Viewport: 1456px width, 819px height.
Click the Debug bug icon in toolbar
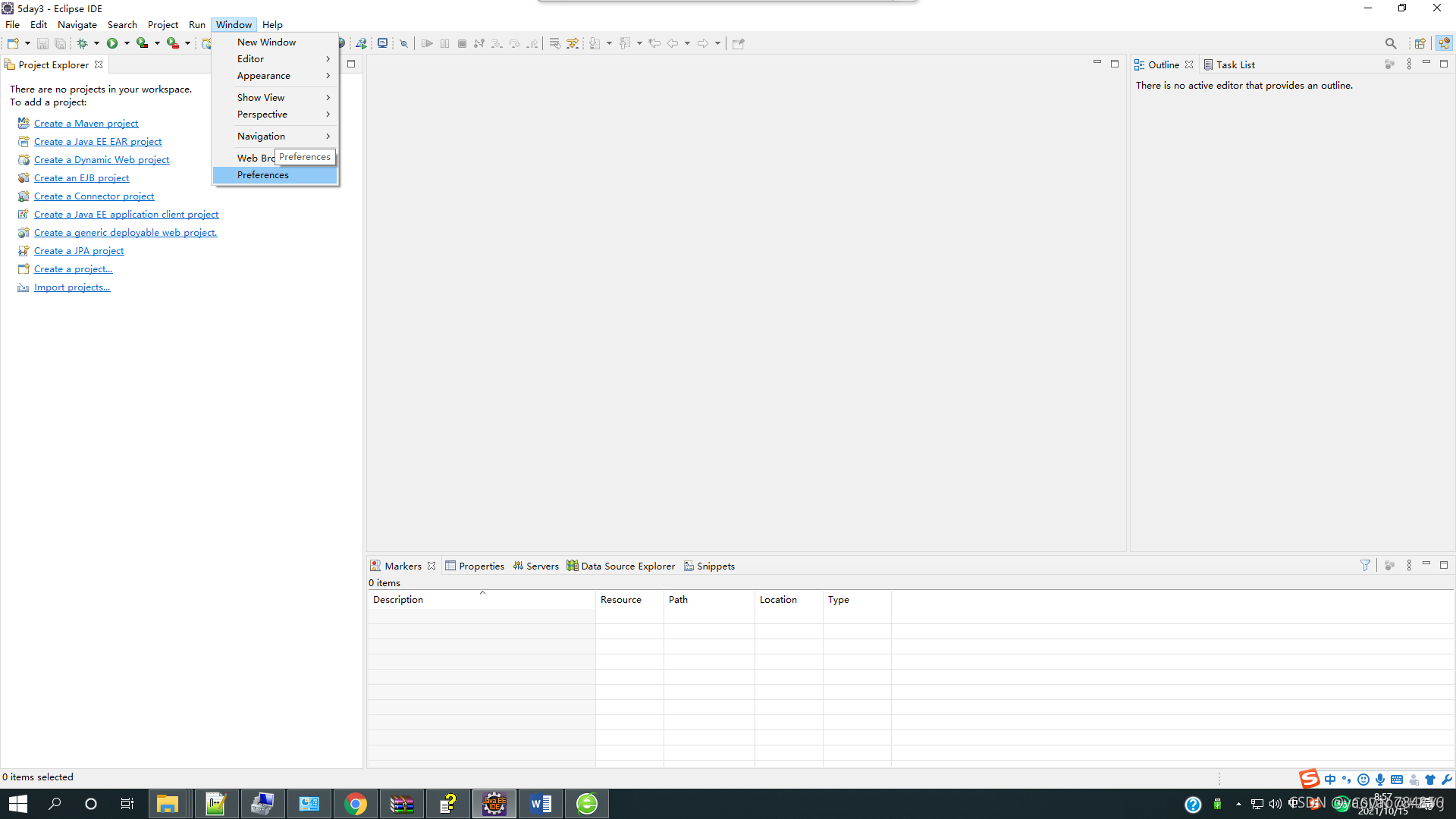point(82,43)
